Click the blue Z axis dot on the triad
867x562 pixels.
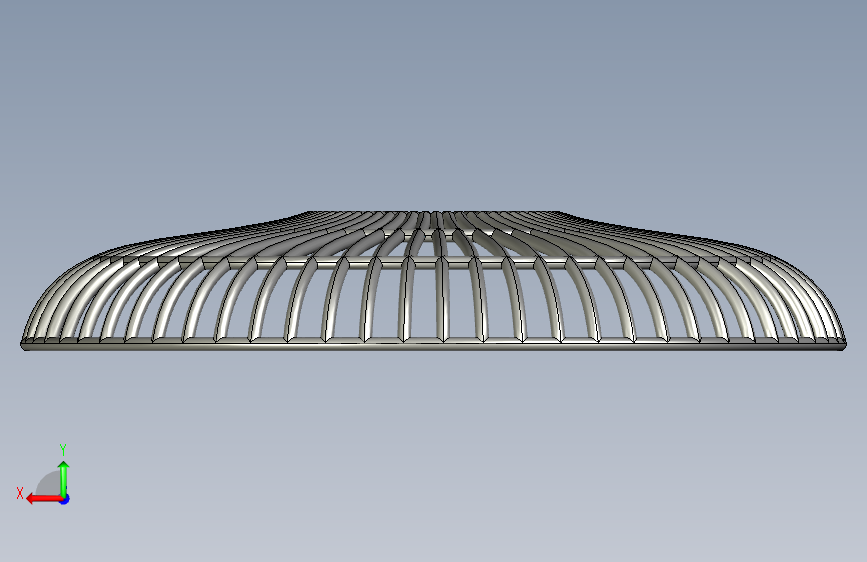(x=65, y=499)
